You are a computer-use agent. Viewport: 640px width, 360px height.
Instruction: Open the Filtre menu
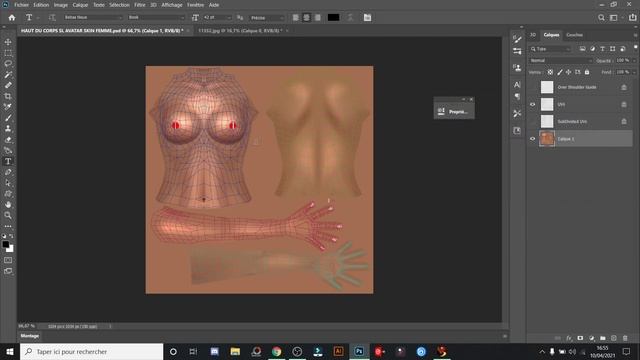click(x=140, y=5)
